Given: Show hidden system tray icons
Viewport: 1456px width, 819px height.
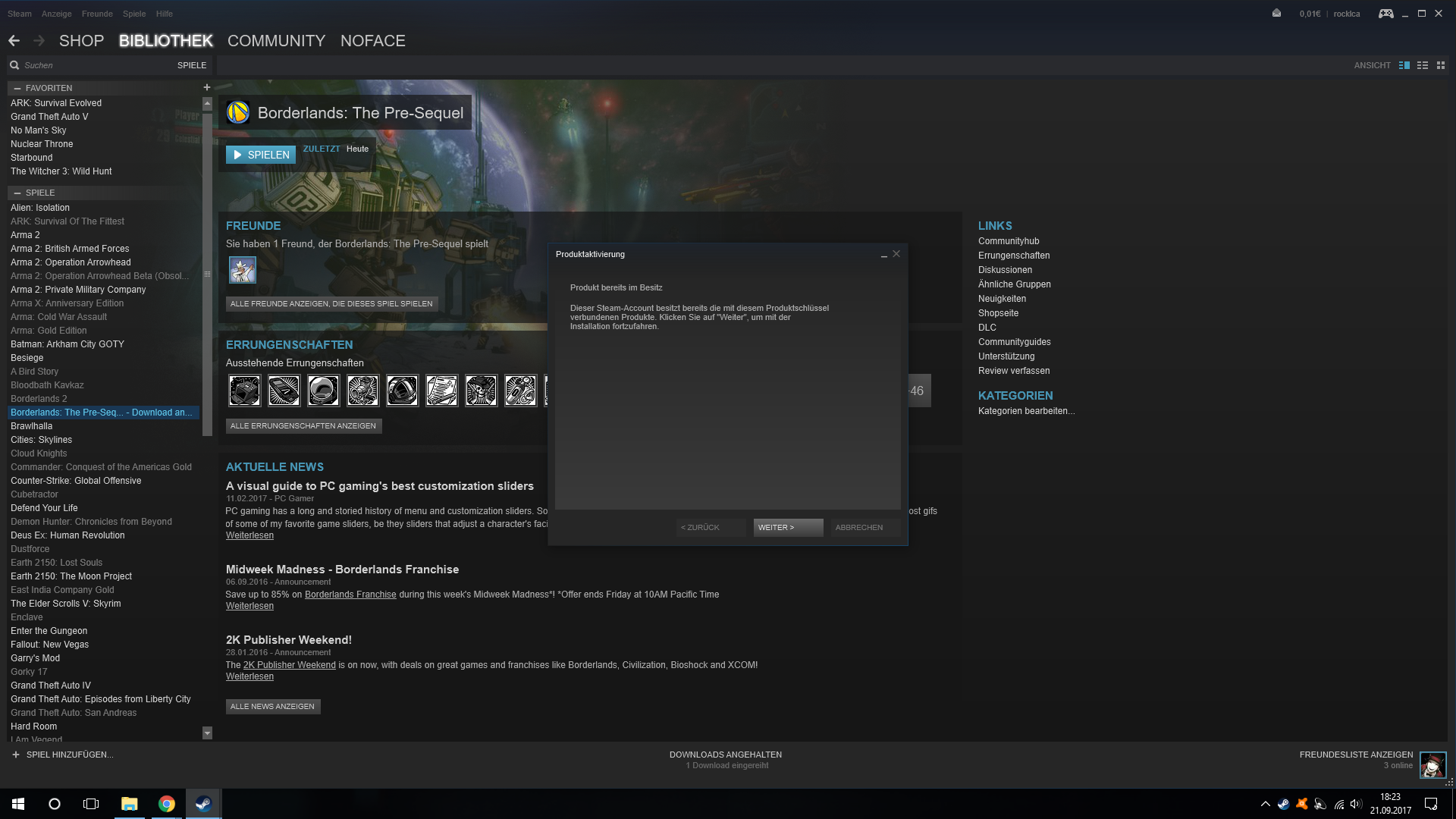Looking at the screenshot, I should (x=1265, y=804).
